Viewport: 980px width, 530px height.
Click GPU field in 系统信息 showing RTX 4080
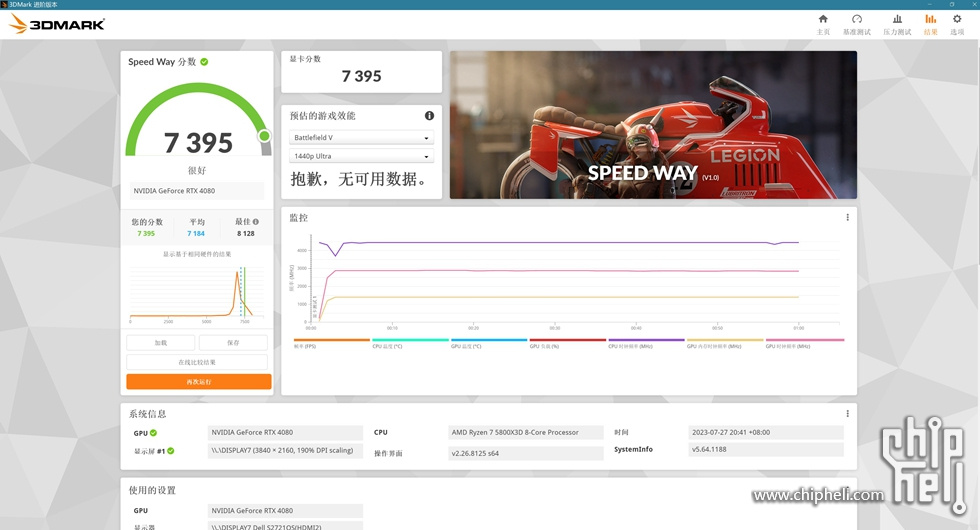[285, 432]
